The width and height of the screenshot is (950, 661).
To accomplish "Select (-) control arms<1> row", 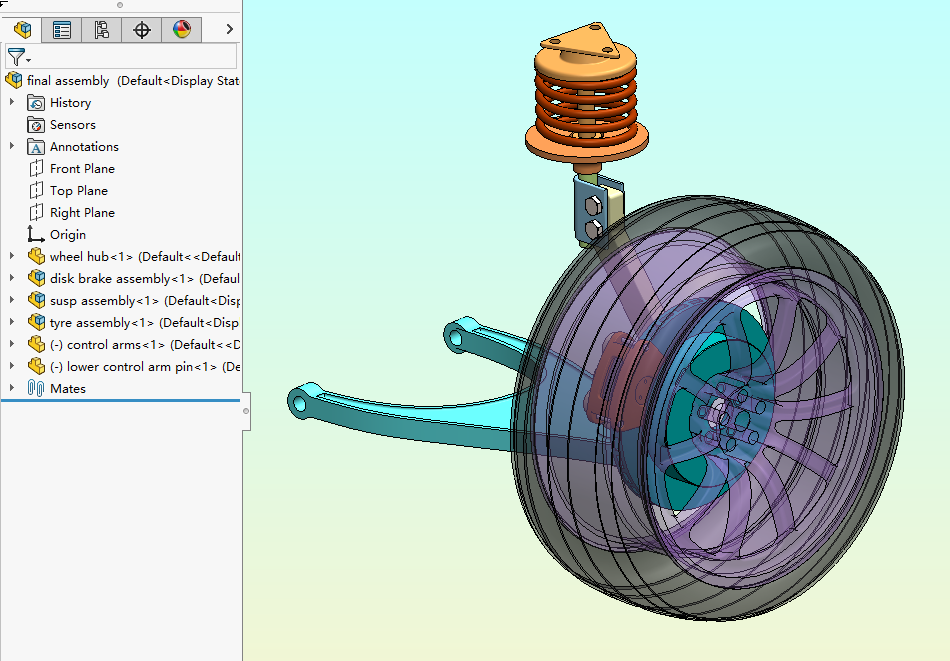I will pyautogui.click(x=144, y=345).
